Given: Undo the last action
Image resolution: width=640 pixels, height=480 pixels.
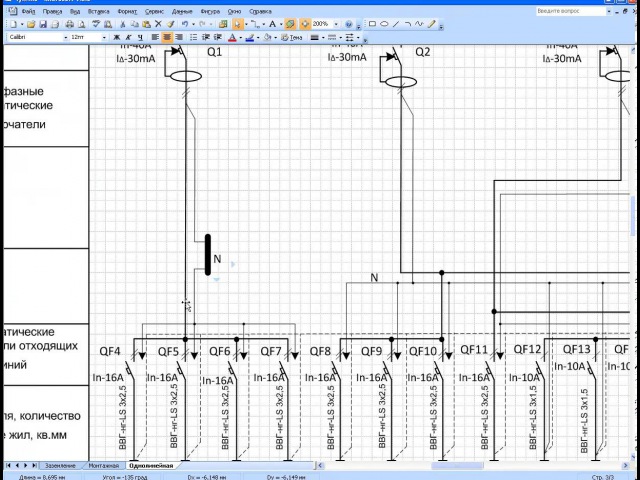Looking at the screenshot, I should pos(185,24).
